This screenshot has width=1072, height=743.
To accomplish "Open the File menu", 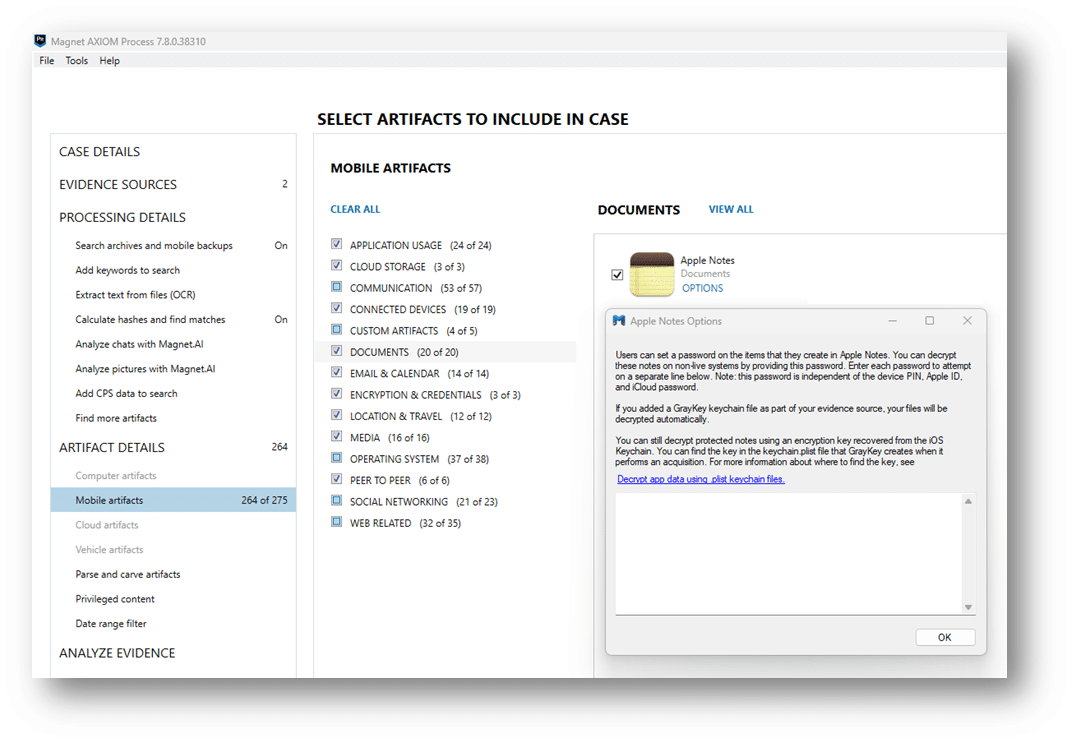I will [x=46, y=60].
